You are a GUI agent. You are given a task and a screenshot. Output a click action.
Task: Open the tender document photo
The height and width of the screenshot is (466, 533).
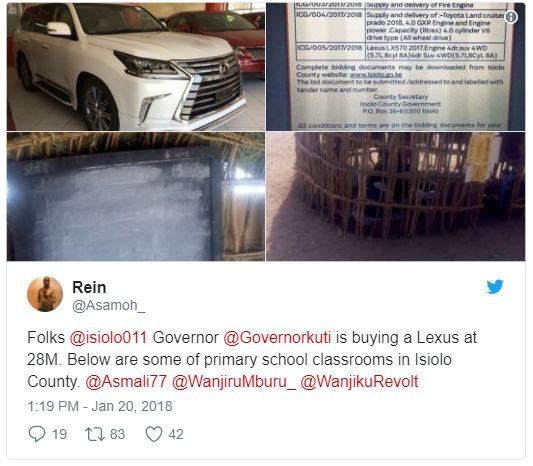coord(396,67)
